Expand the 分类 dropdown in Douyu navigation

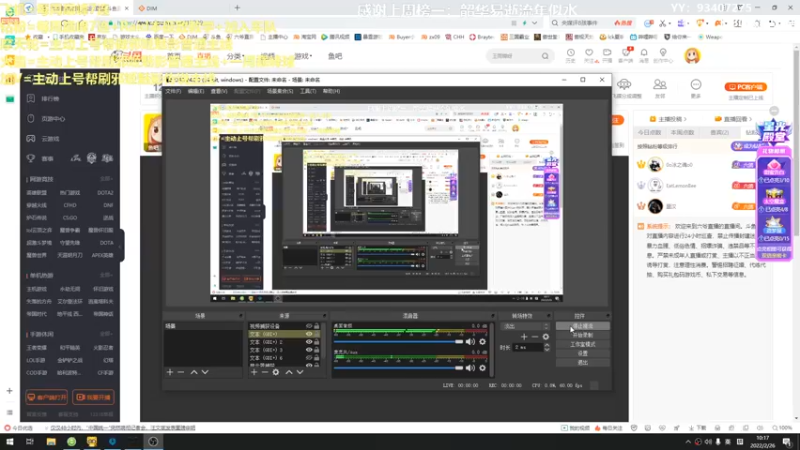pyautogui.click(x=236, y=56)
